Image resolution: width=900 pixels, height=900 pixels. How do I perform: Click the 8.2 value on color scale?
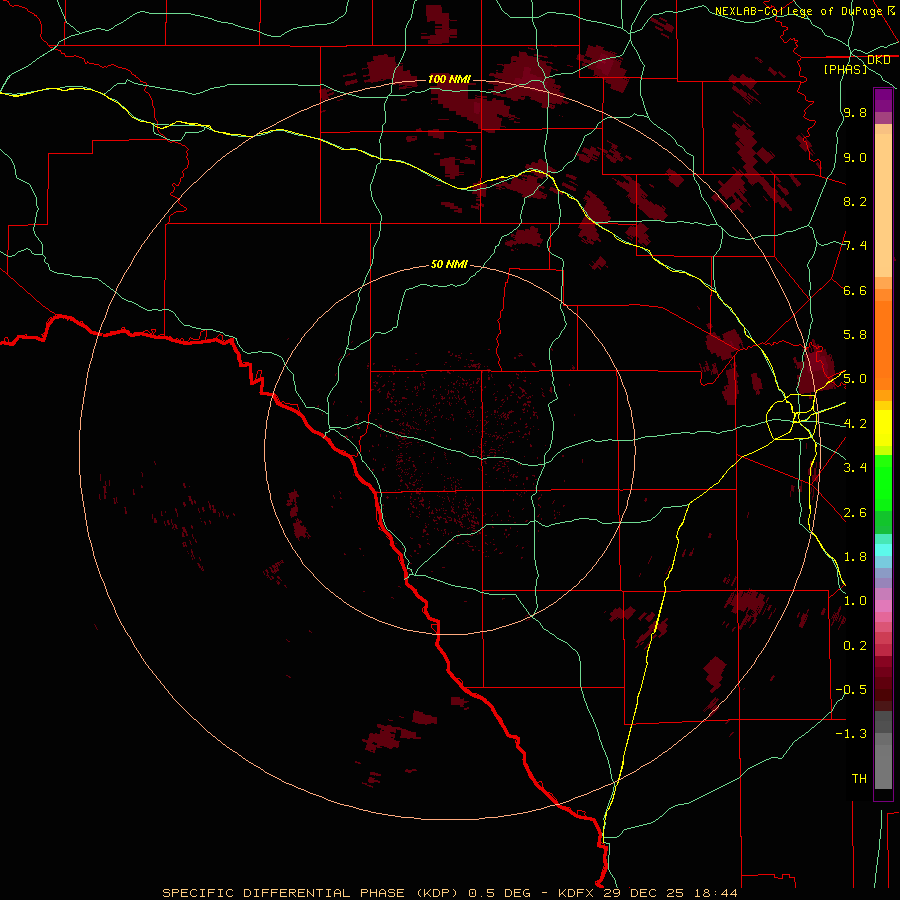pos(855,201)
